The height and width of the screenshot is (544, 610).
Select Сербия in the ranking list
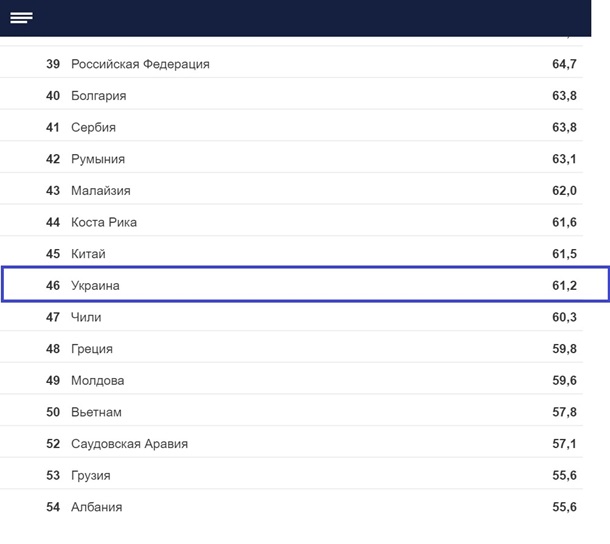click(x=93, y=128)
